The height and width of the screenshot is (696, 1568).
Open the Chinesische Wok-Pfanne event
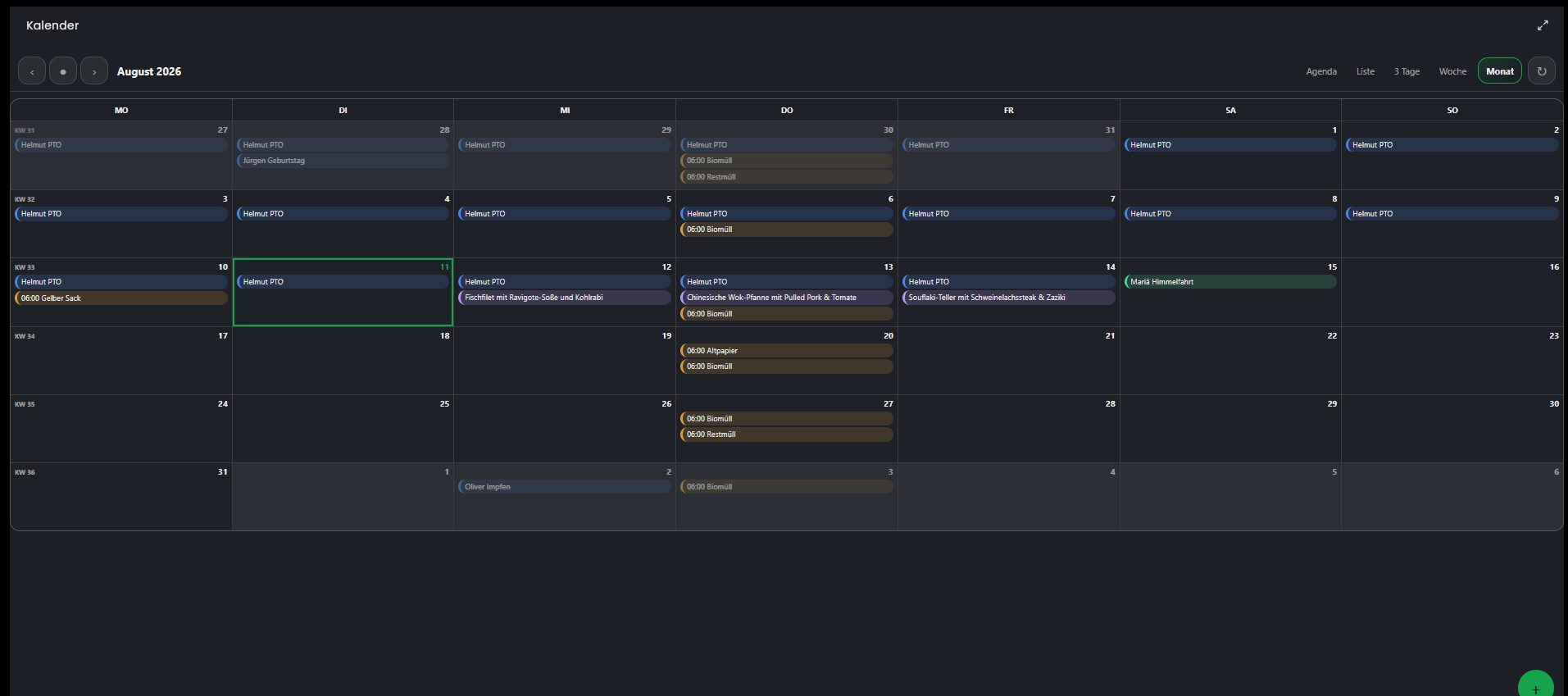pos(787,298)
